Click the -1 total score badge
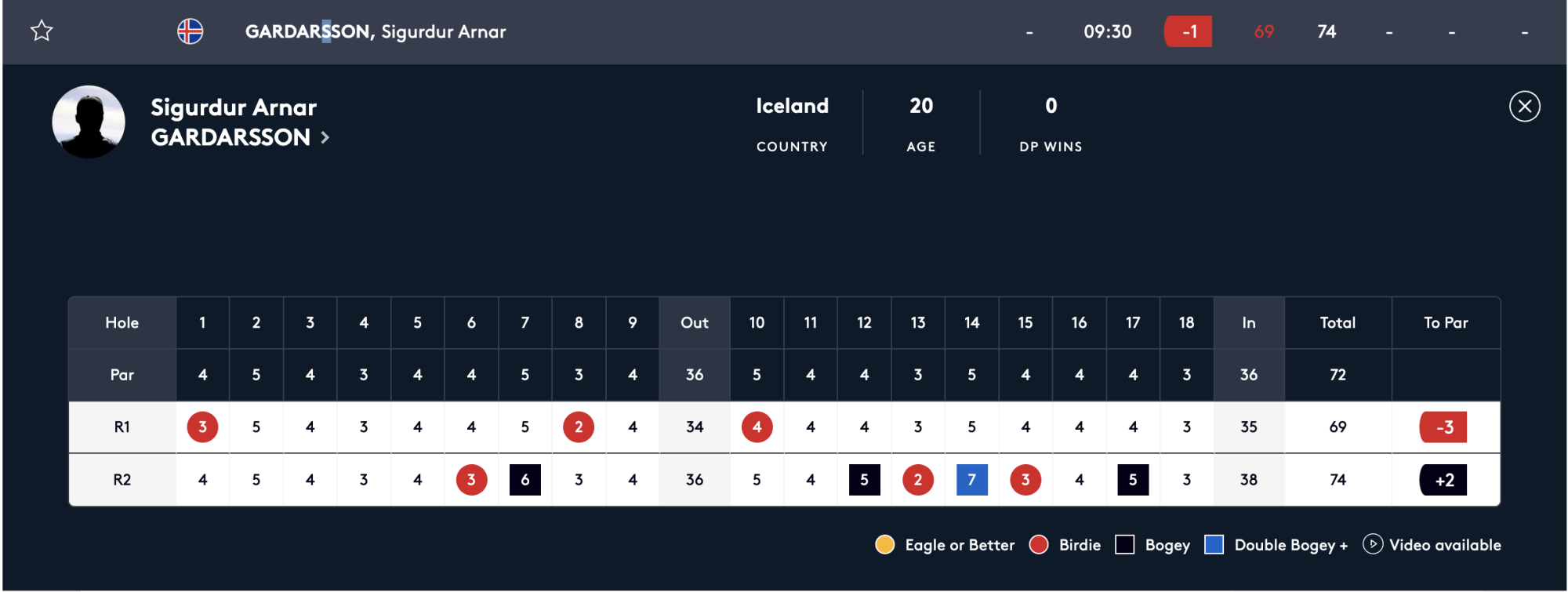This screenshot has width=1568, height=592. click(x=1189, y=31)
